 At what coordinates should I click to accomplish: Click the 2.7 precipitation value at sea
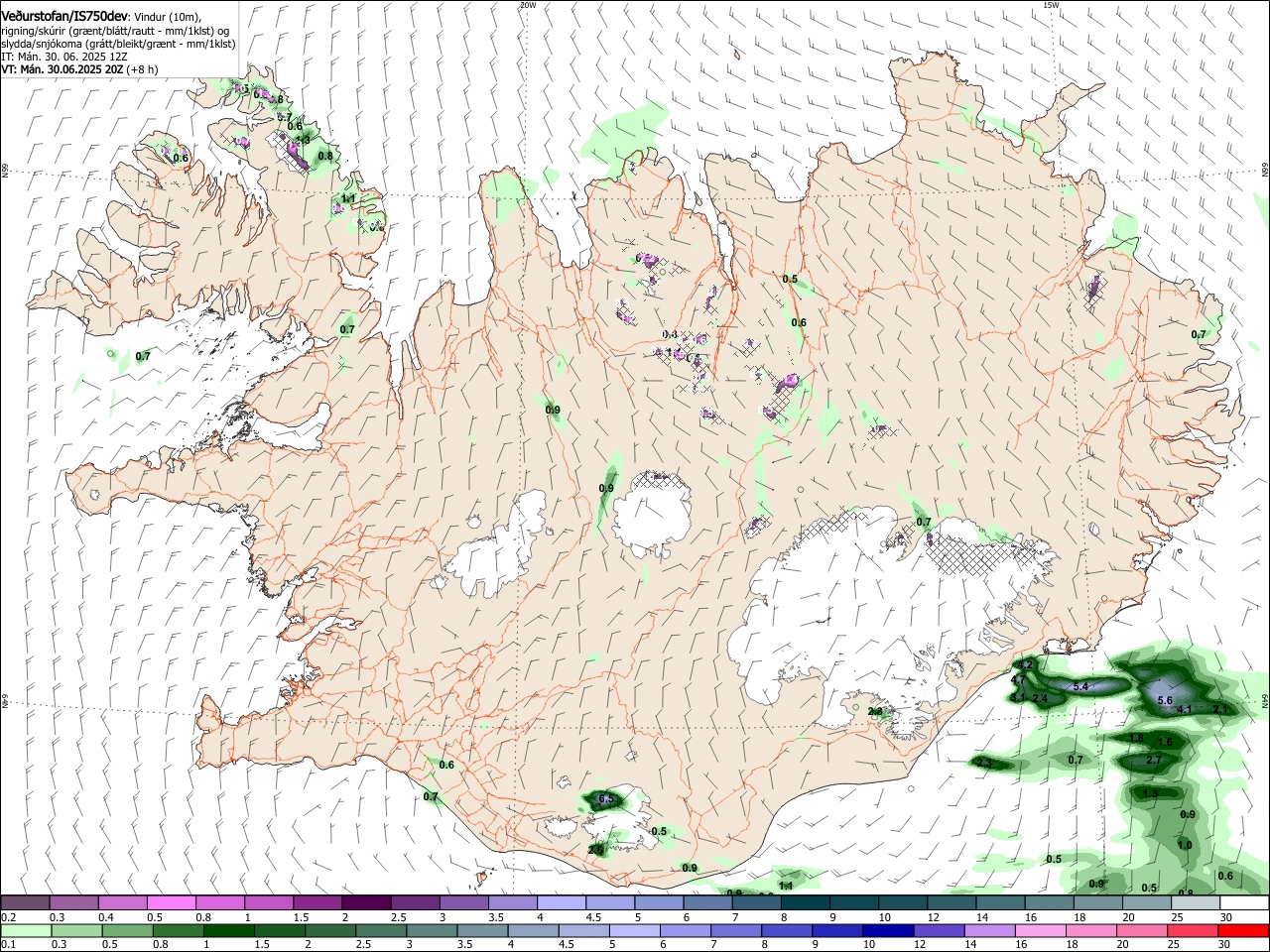(x=1154, y=760)
